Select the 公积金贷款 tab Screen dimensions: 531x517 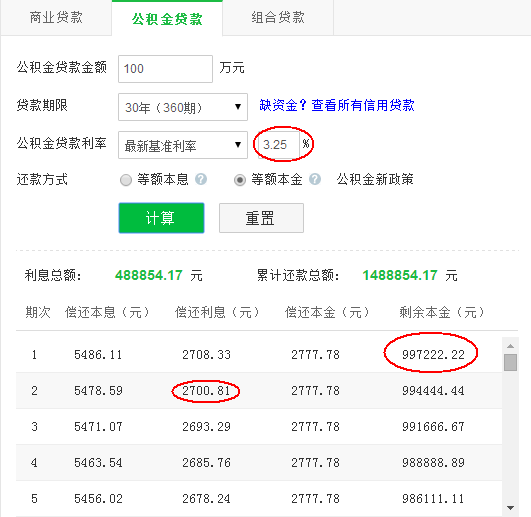coord(167,18)
